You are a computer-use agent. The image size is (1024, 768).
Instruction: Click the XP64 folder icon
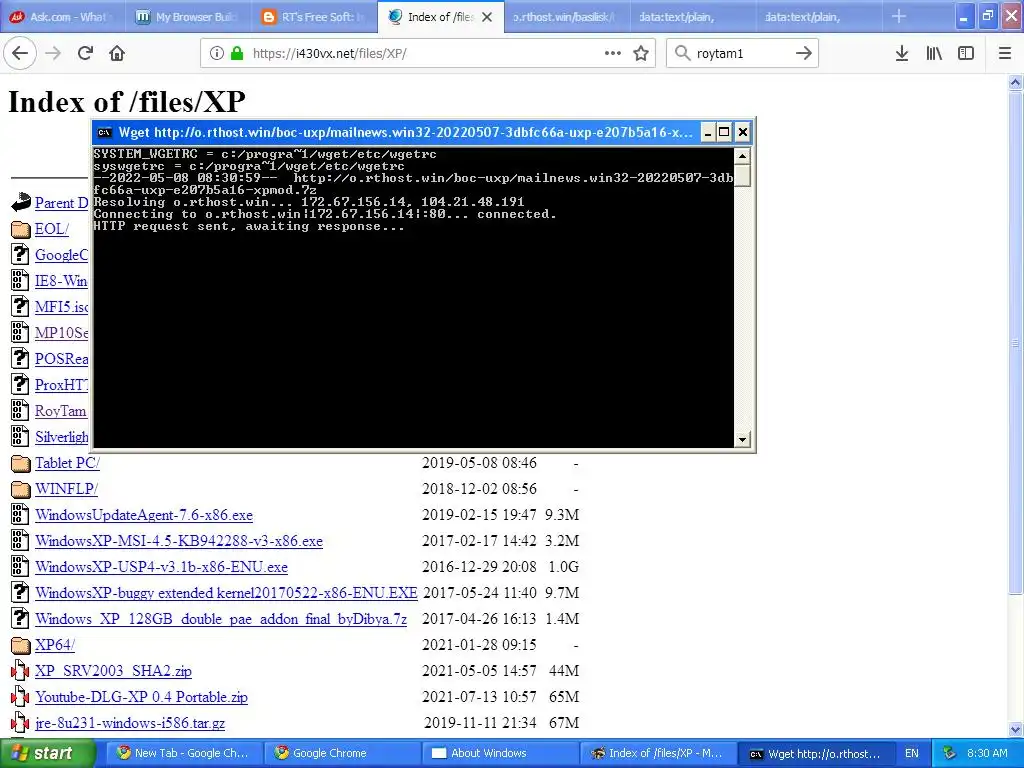pos(21,645)
